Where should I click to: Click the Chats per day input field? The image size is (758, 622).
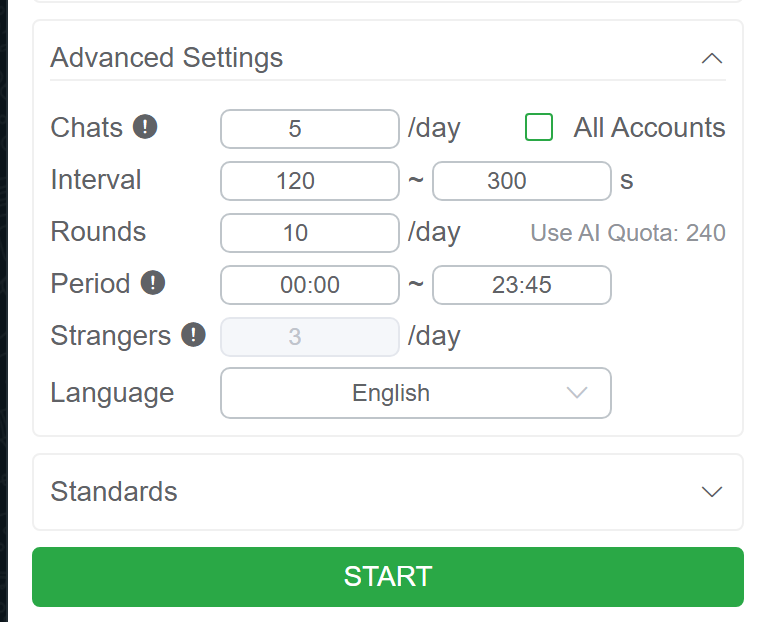pyautogui.click(x=310, y=129)
